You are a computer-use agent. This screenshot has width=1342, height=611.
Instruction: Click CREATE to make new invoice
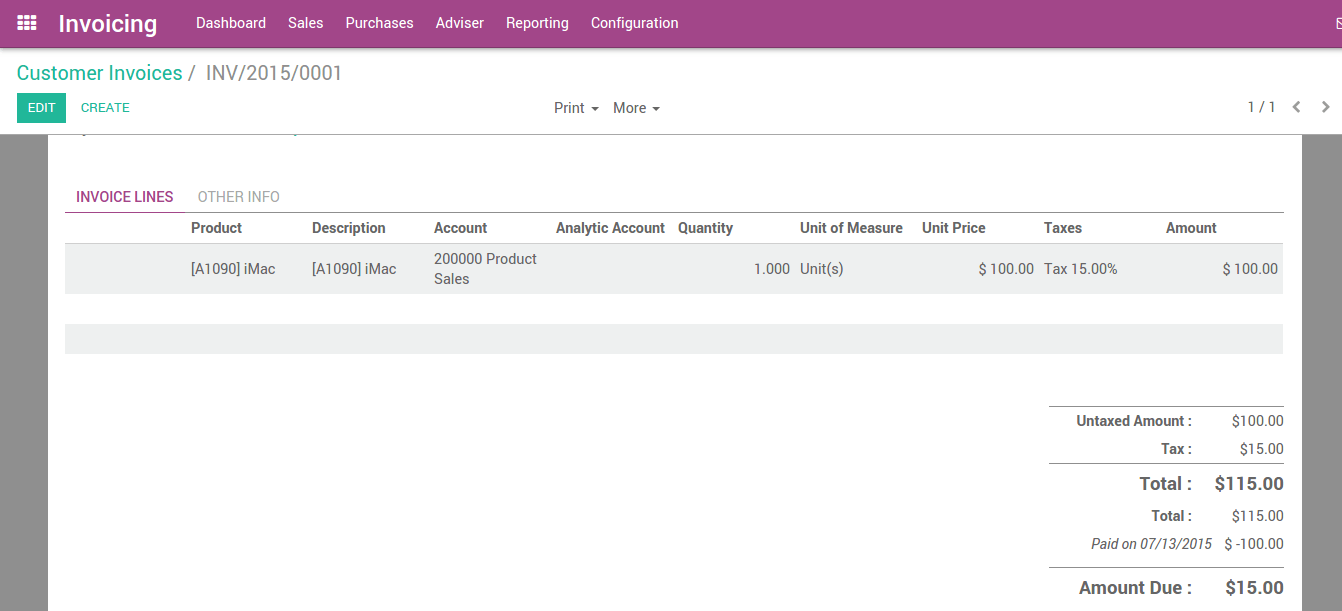[x=105, y=107]
